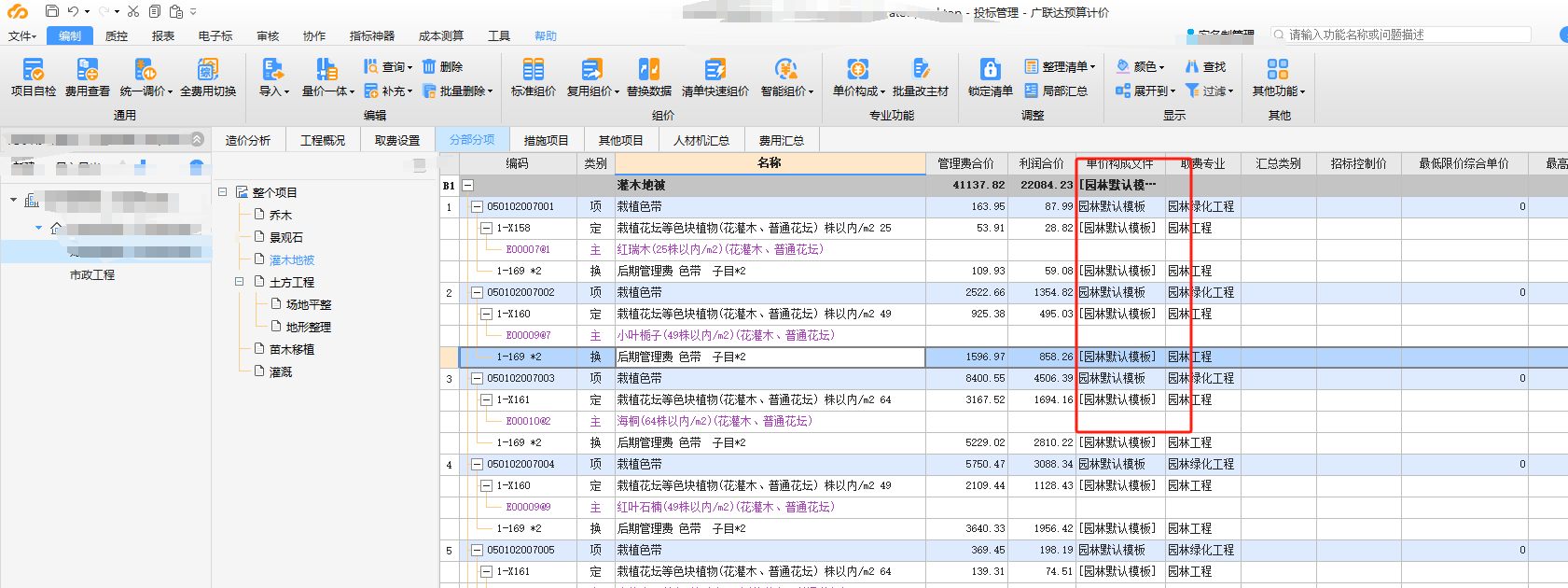Switch to the 质控 ribbon tab
The image size is (1568, 588).
pos(117,36)
